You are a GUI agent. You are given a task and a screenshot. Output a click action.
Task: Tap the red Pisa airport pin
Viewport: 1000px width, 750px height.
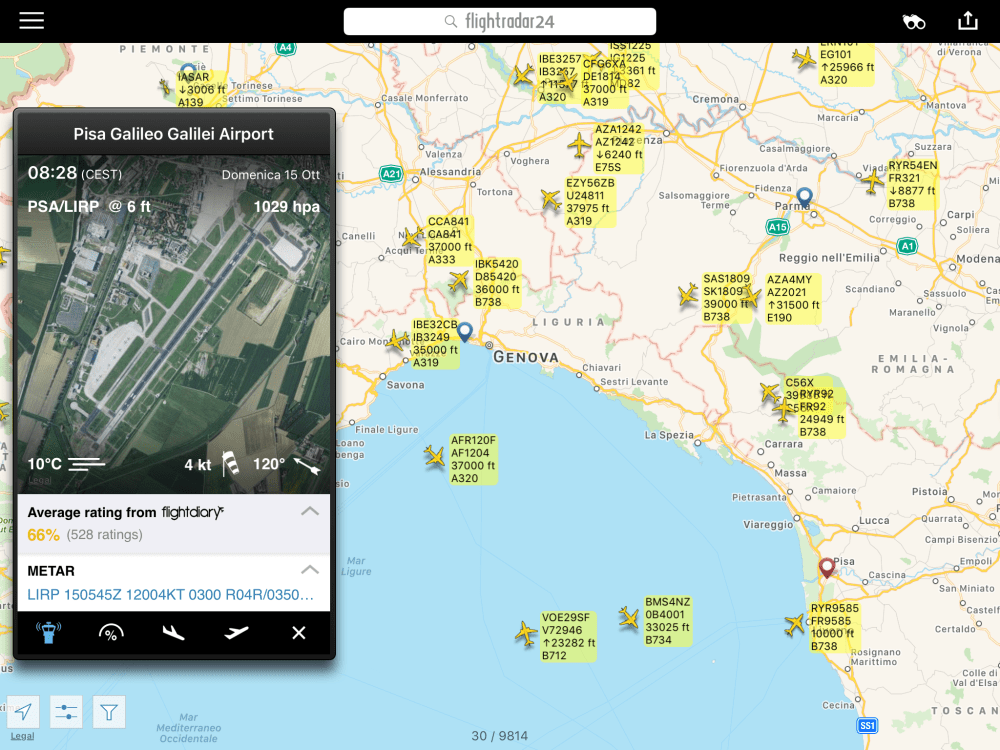(x=826, y=568)
